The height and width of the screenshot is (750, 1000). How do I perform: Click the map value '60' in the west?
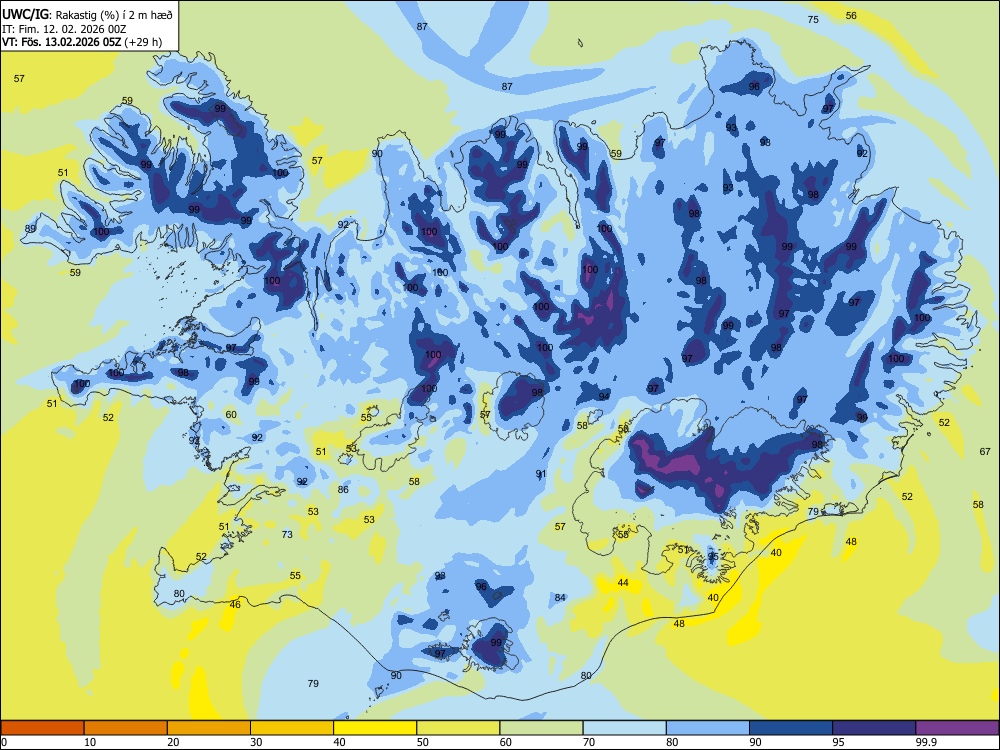pos(231,415)
